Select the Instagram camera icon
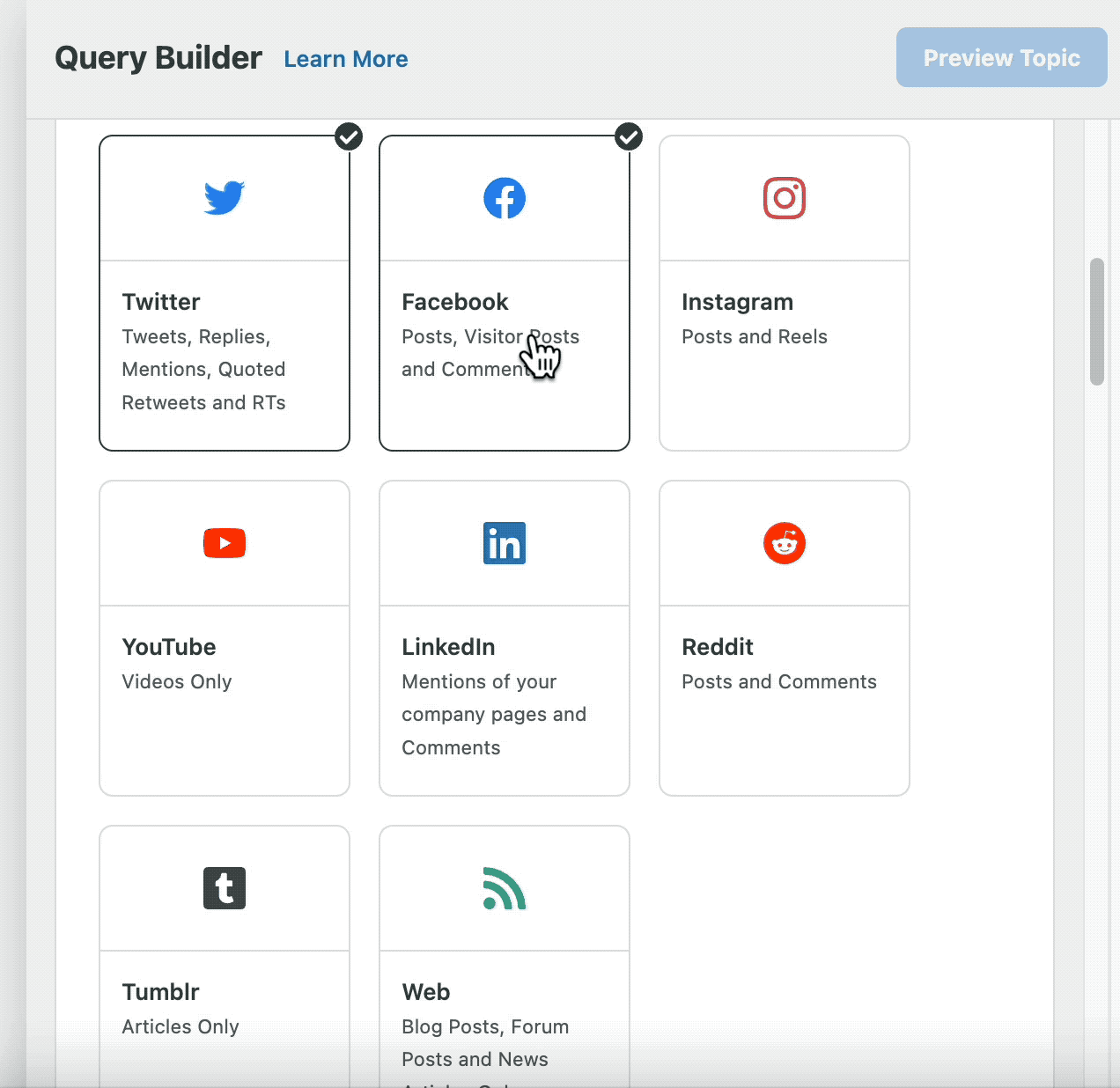Image resolution: width=1120 pixels, height=1088 pixels. (x=785, y=198)
